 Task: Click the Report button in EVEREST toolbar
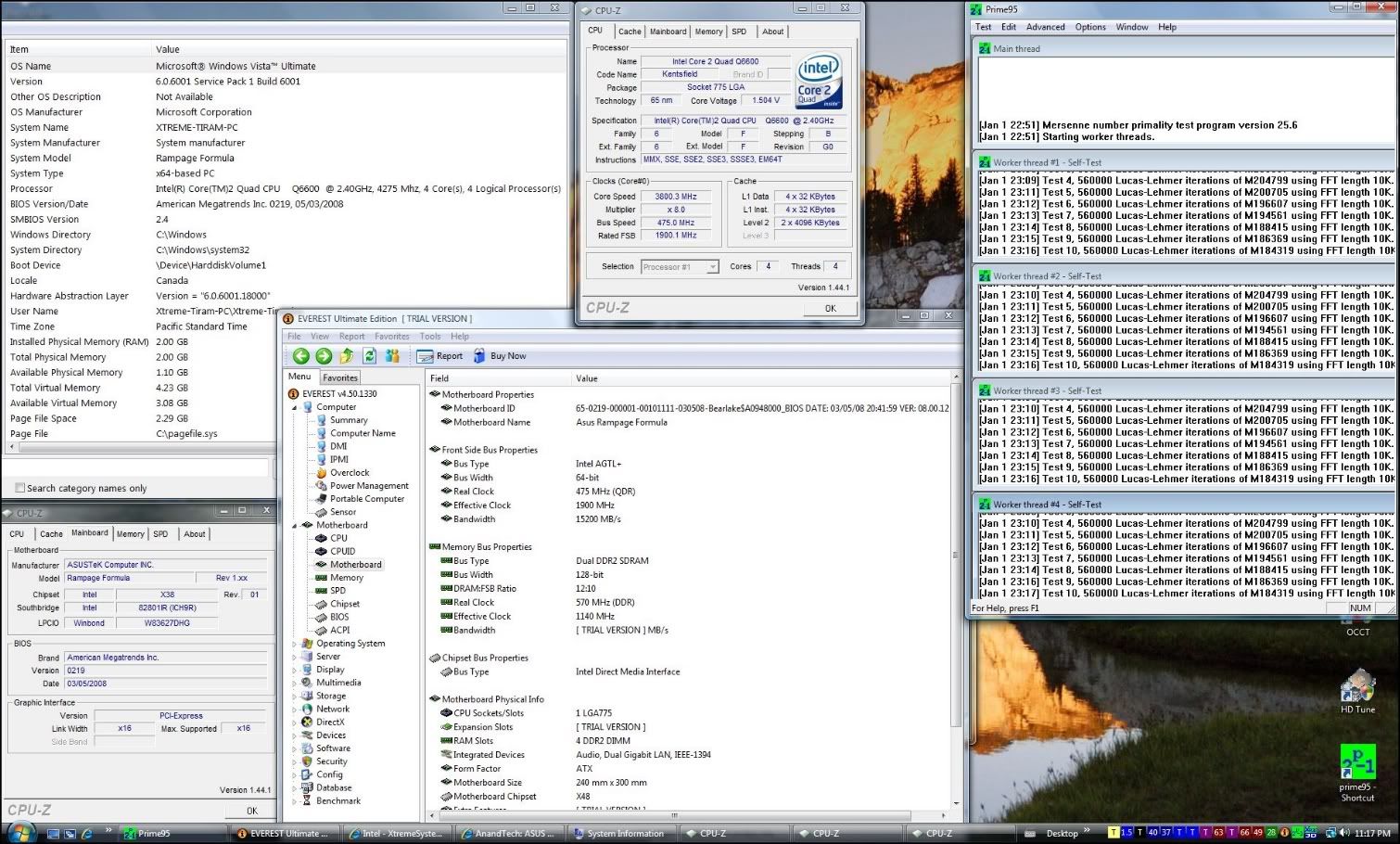coord(439,356)
